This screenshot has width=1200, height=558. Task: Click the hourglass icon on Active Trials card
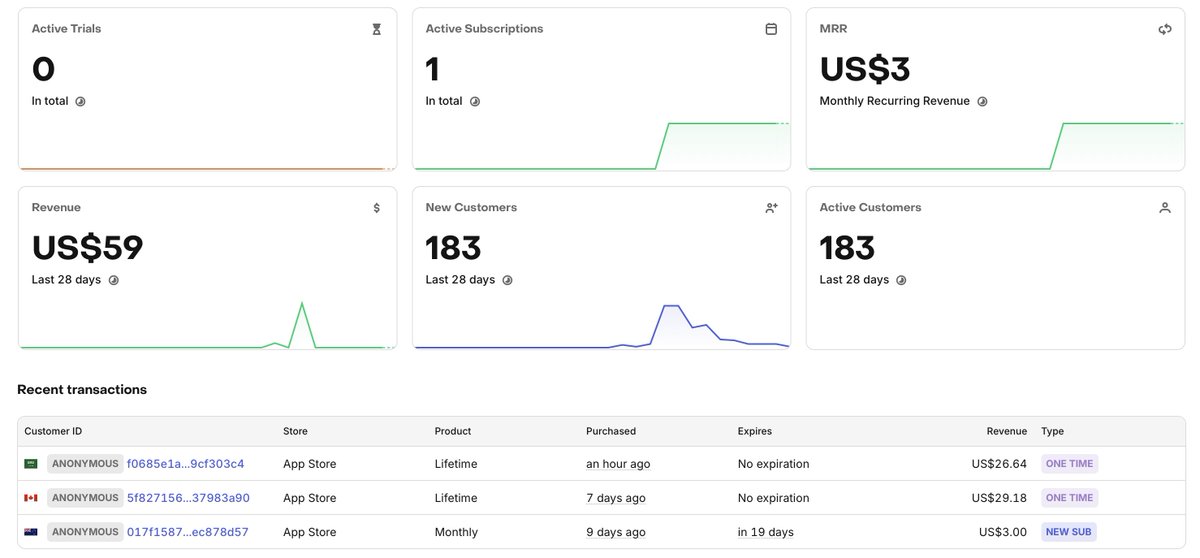pyautogui.click(x=377, y=29)
